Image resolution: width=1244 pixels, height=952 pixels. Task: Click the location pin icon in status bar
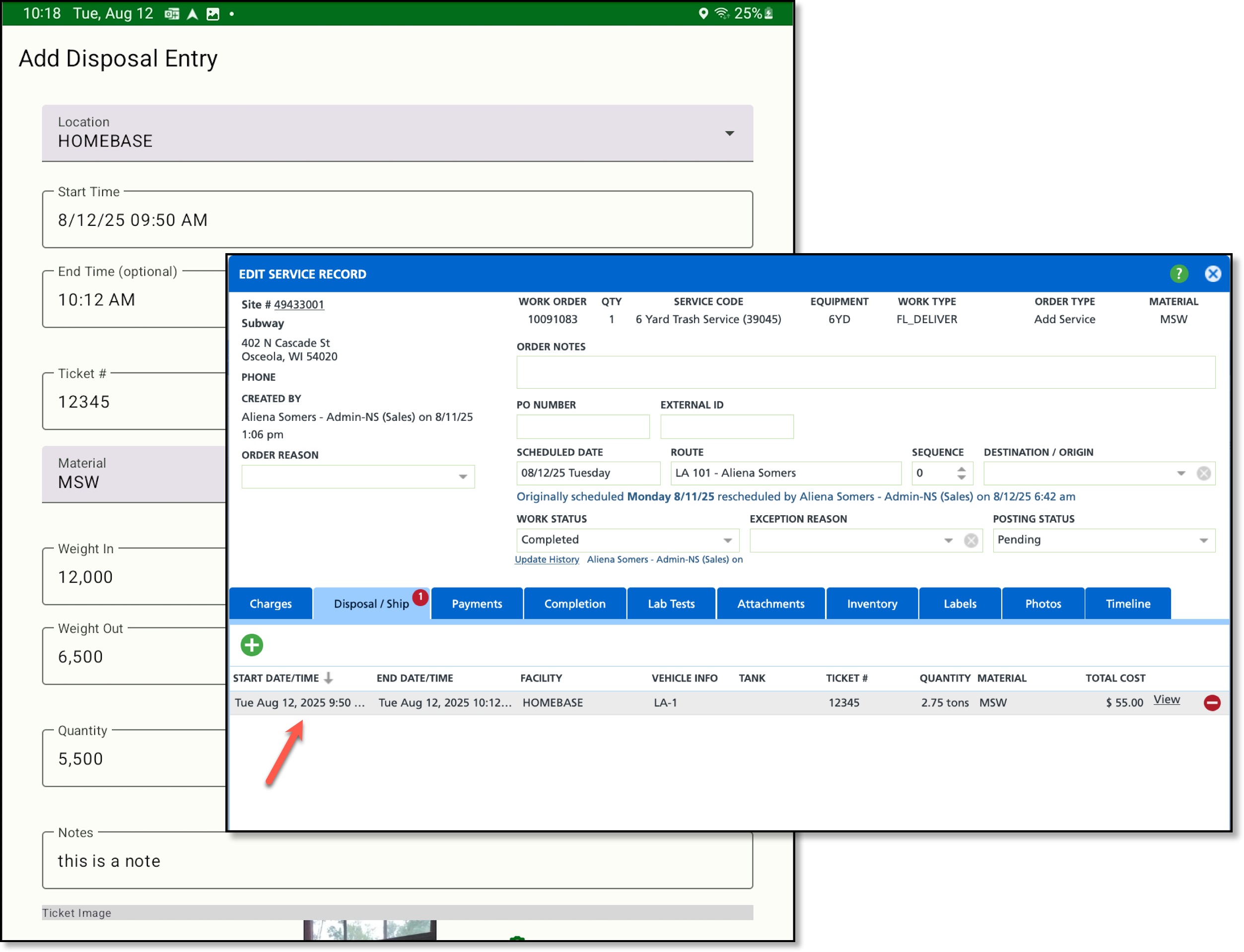click(x=703, y=13)
